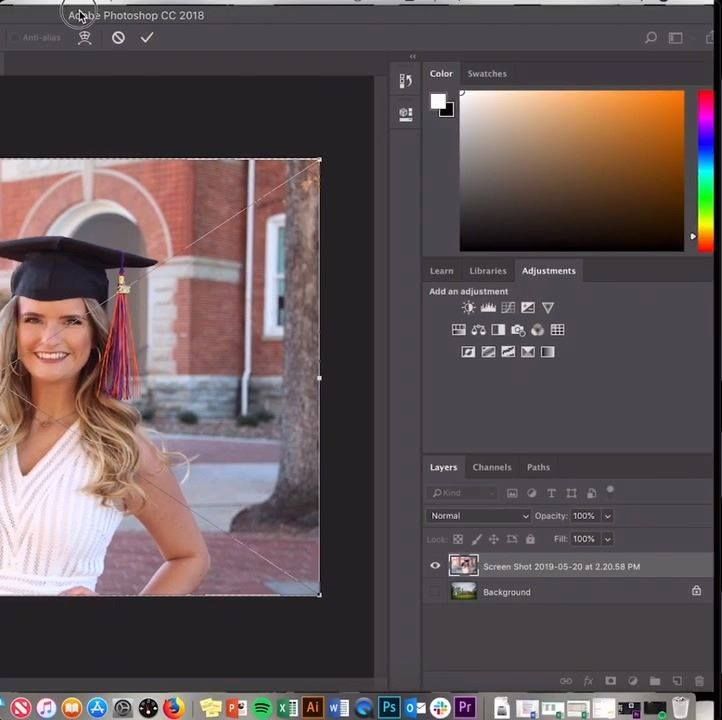Click the trash icon to delete layer
The height and width of the screenshot is (720, 722).
coord(699,681)
